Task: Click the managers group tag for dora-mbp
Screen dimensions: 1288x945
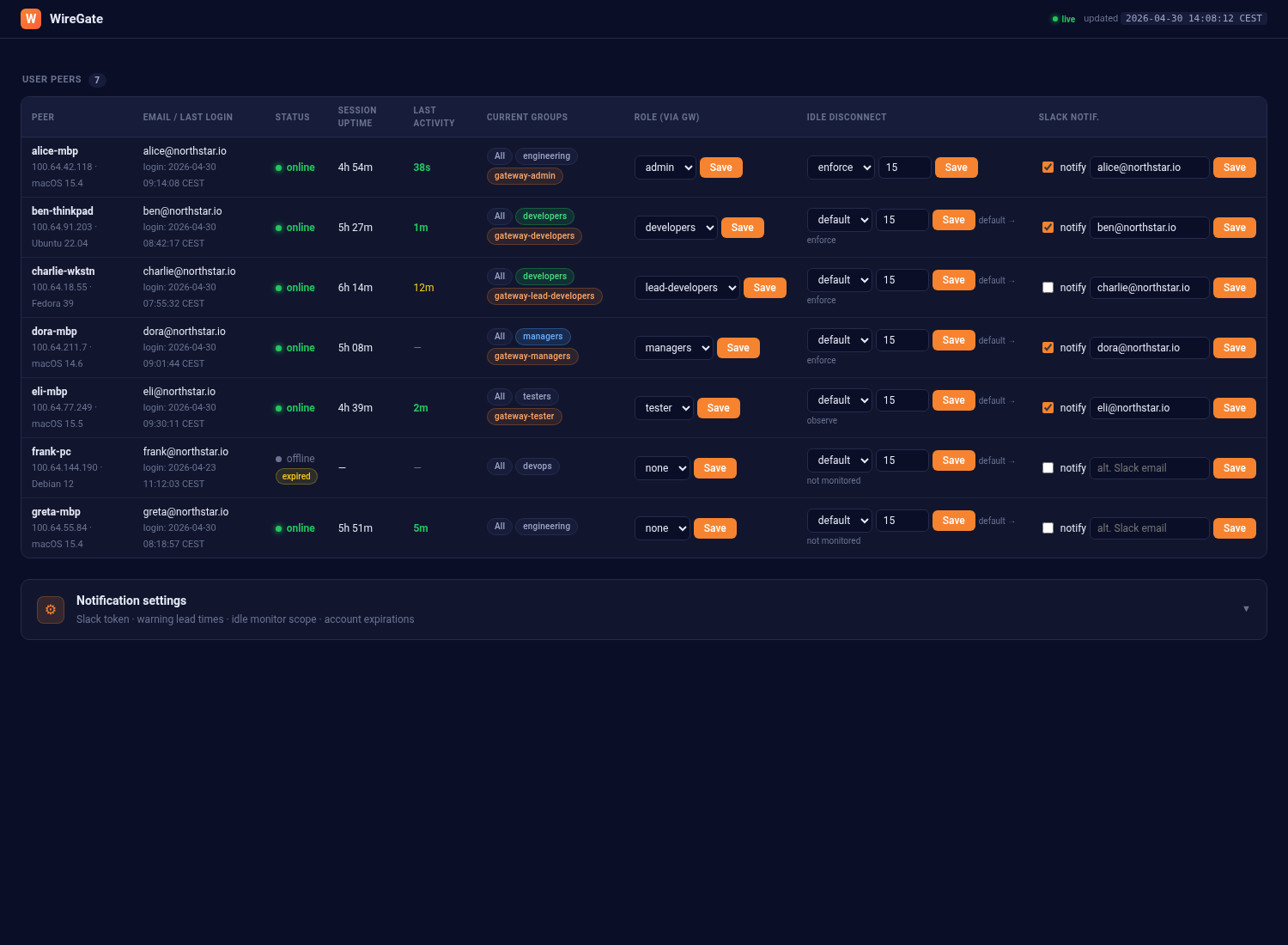Action: coord(543,337)
